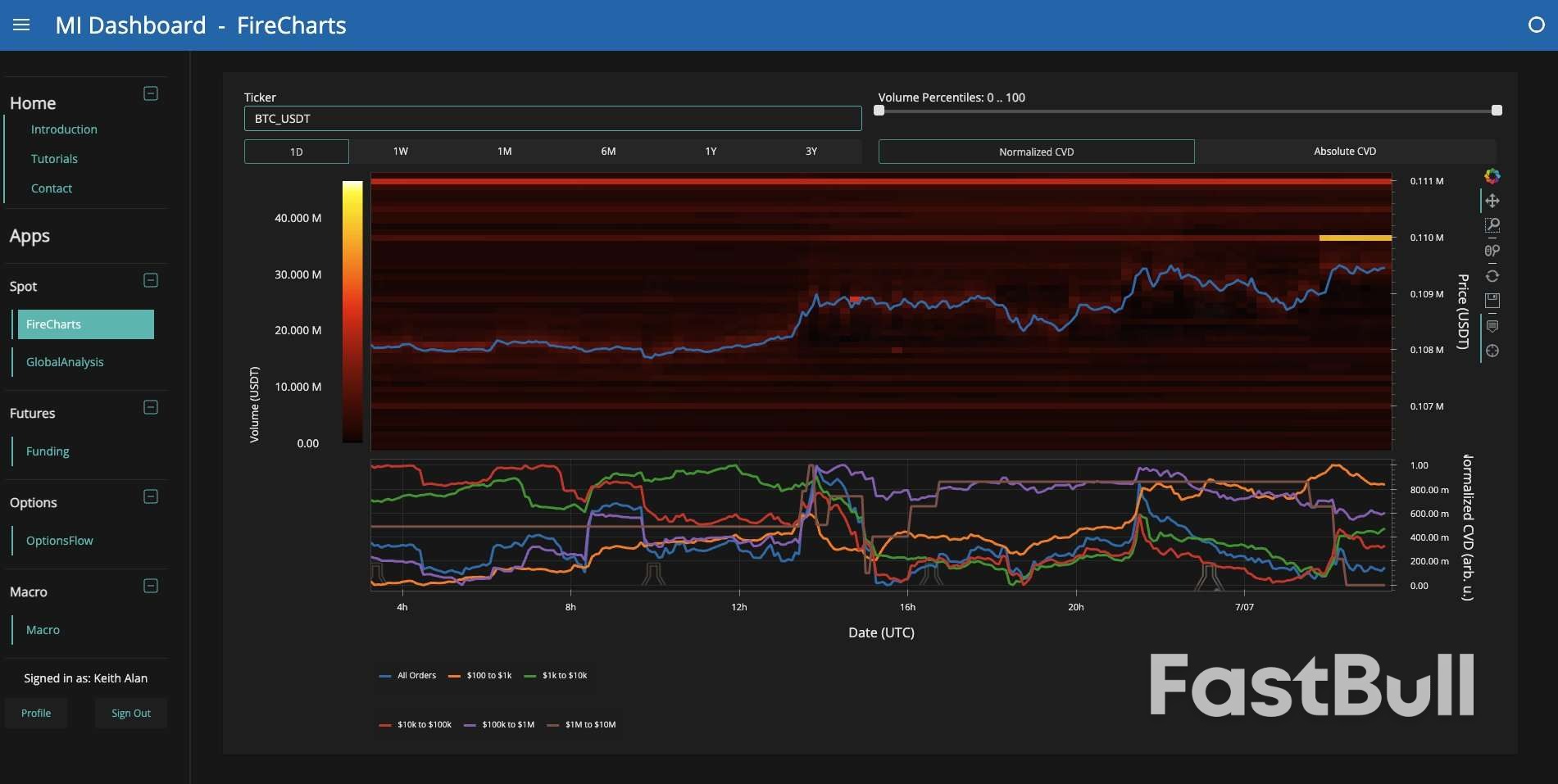Enable the Wheel Zoom tool
The height and width of the screenshot is (784, 1558).
click(1492, 251)
